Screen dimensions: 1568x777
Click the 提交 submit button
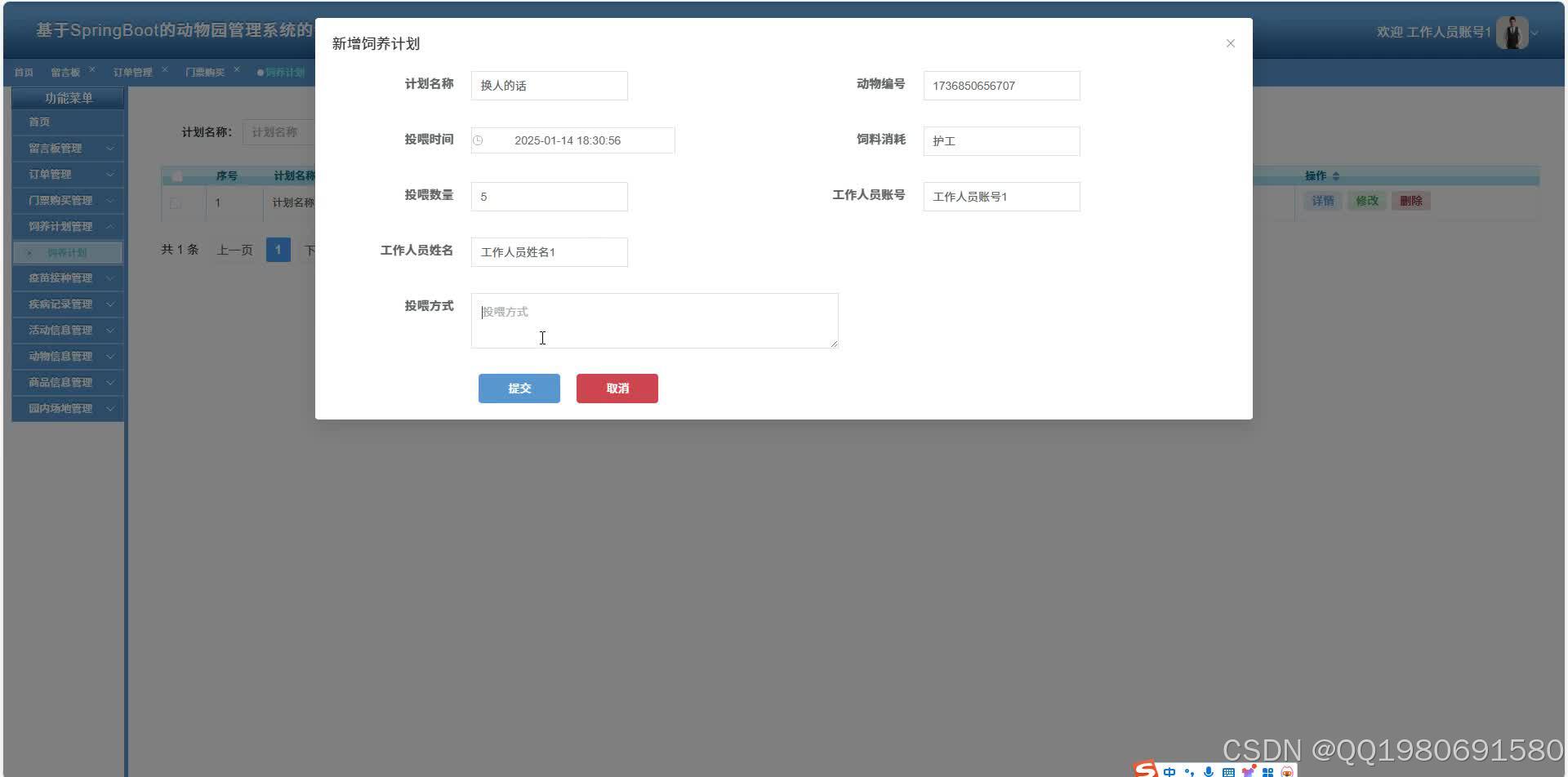click(519, 388)
